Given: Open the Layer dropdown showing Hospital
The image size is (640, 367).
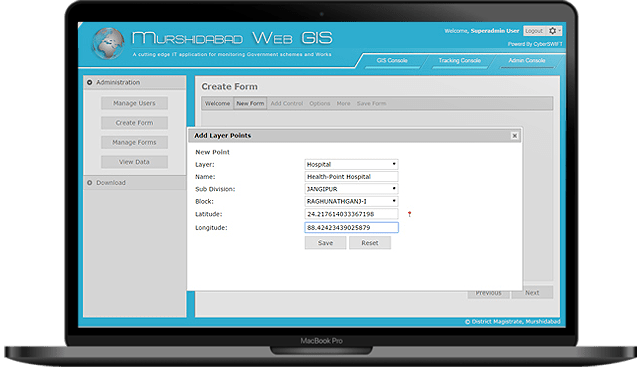Looking at the screenshot, I should [351, 165].
